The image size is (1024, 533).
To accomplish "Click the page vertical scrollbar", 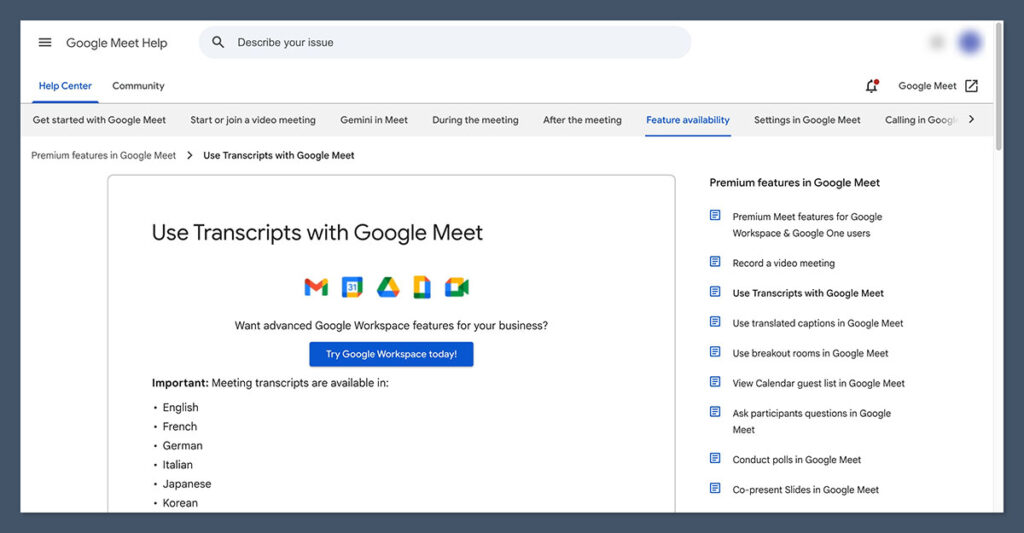I will coord(999,86).
